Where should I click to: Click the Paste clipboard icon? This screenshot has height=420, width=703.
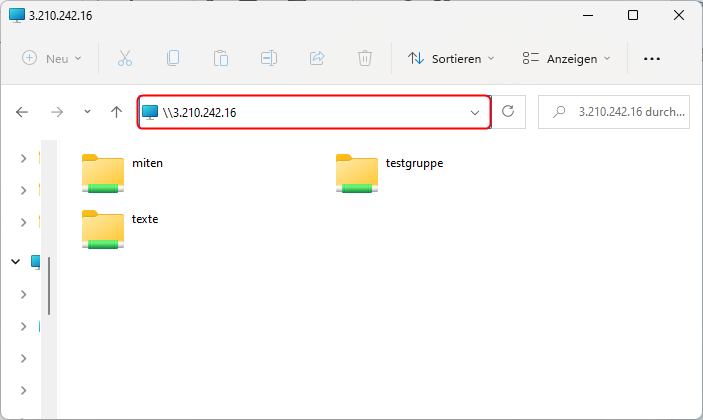pos(221,59)
